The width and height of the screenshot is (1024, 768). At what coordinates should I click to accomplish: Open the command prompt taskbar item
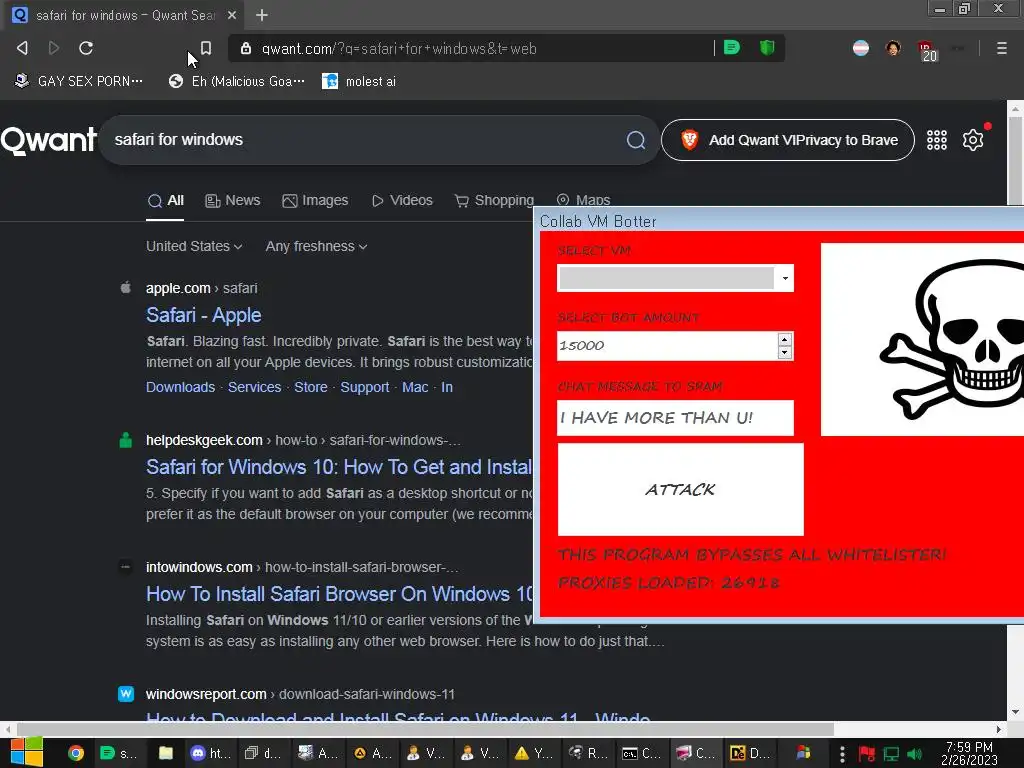[x=641, y=753]
